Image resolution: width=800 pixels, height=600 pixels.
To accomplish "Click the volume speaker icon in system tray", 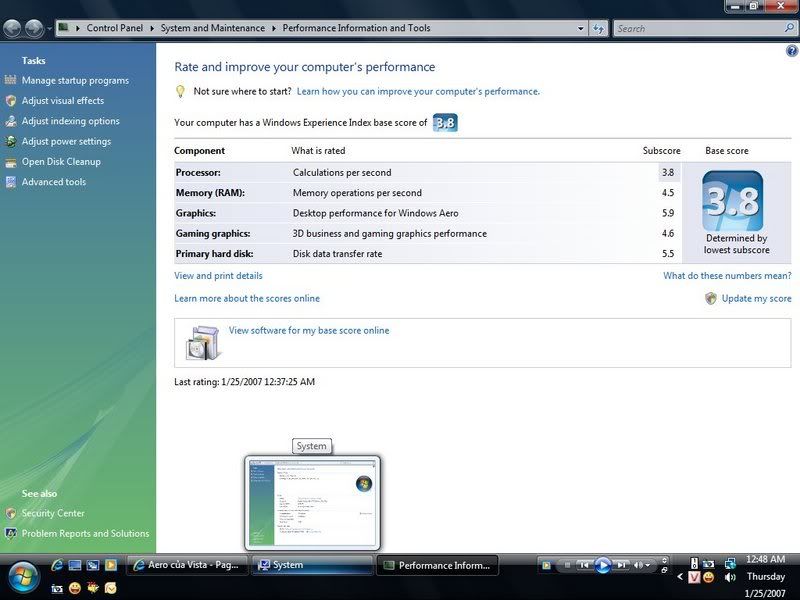I will tap(730, 577).
